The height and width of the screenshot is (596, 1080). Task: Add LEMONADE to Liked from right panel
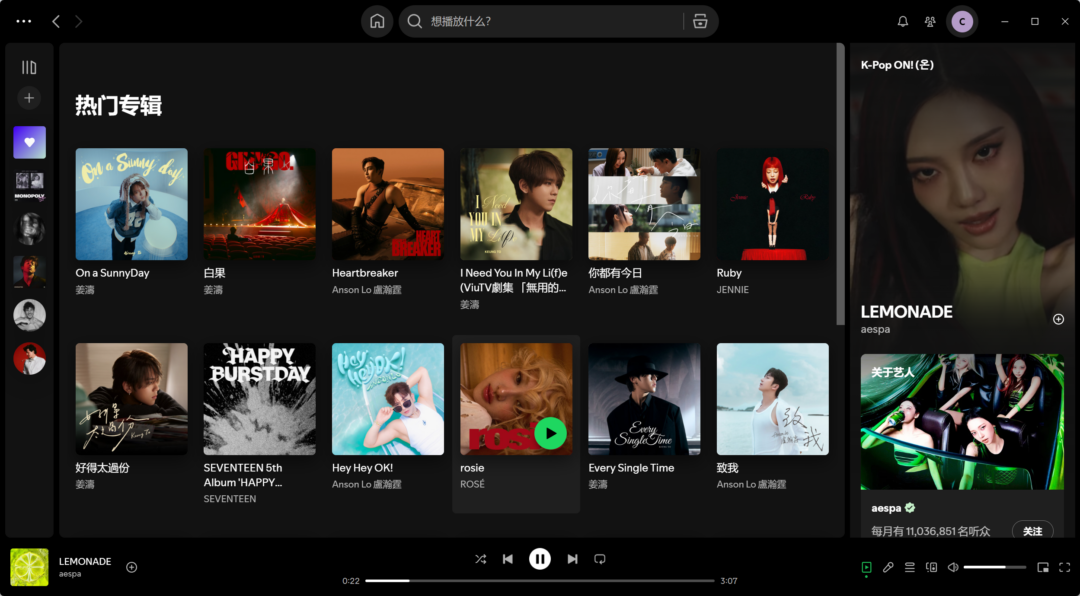click(1059, 319)
